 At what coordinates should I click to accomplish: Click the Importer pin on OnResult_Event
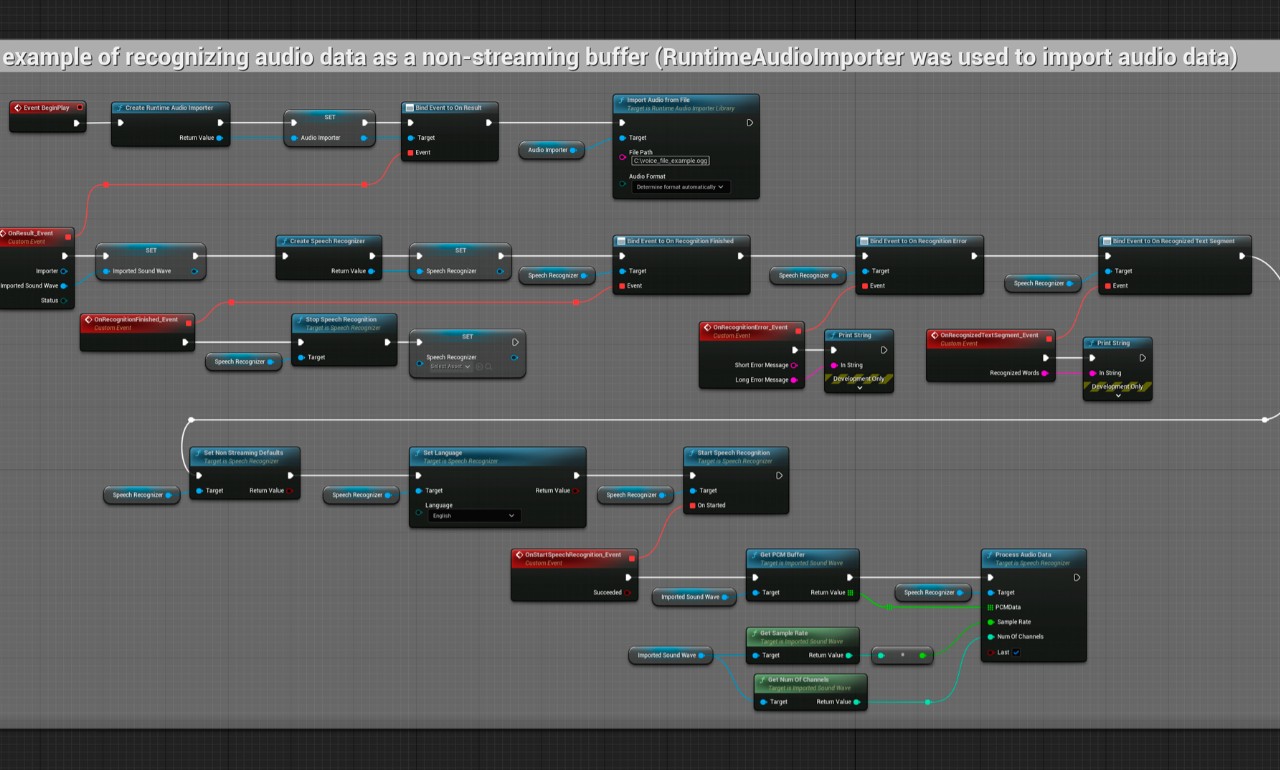coord(64,271)
